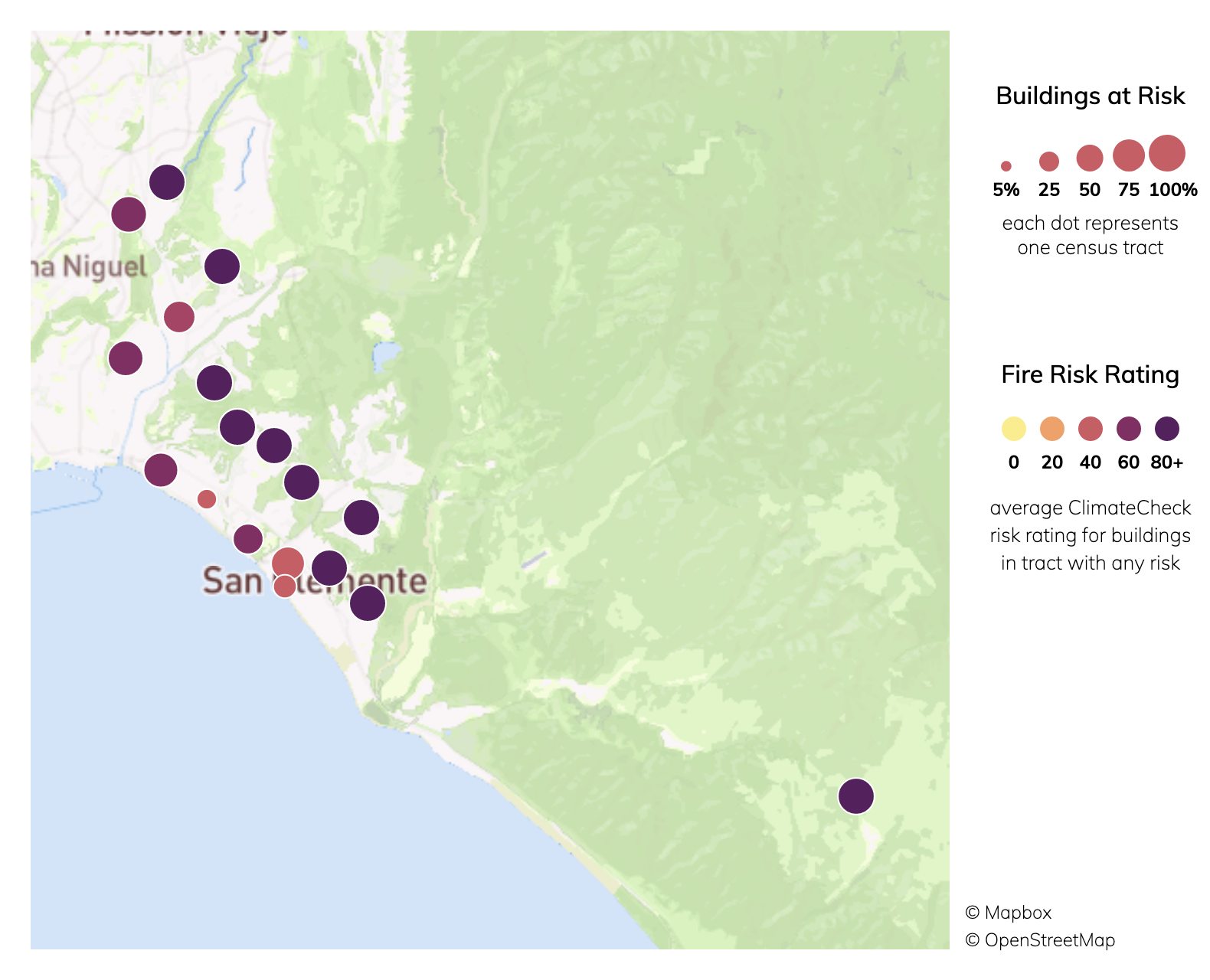1210x980 pixels.
Task: Click the yellow 0 fire risk swatch
Action: click(x=1014, y=429)
